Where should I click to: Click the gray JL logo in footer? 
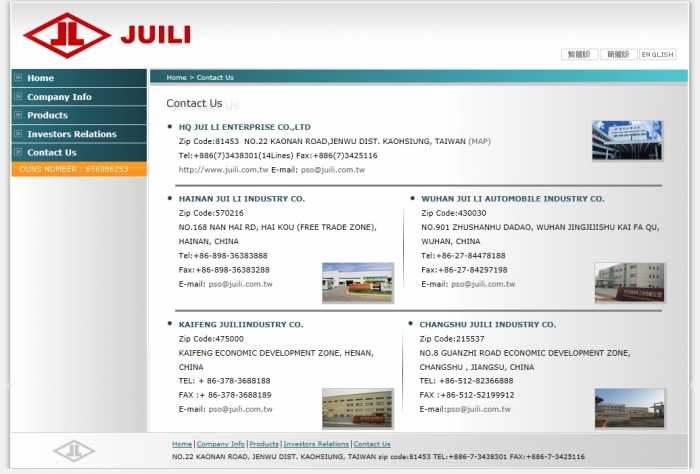point(74,451)
